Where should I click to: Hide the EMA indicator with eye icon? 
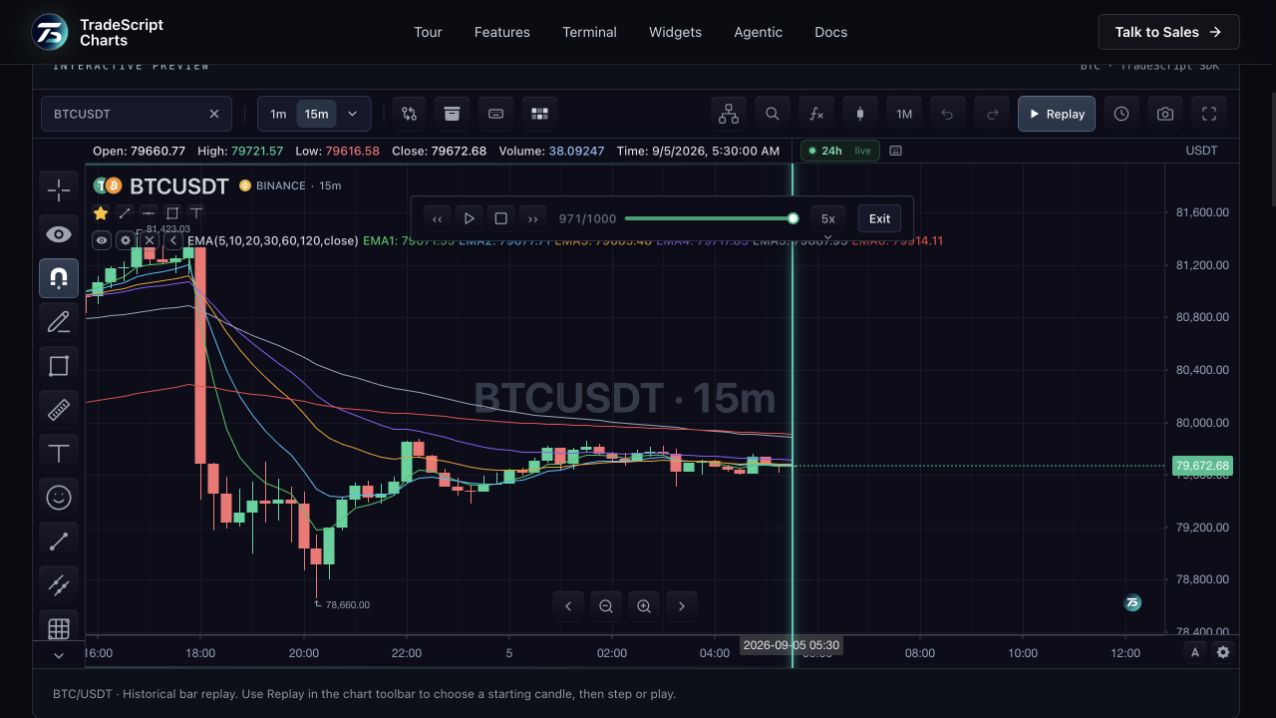pyautogui.click(x=101, y=240)
